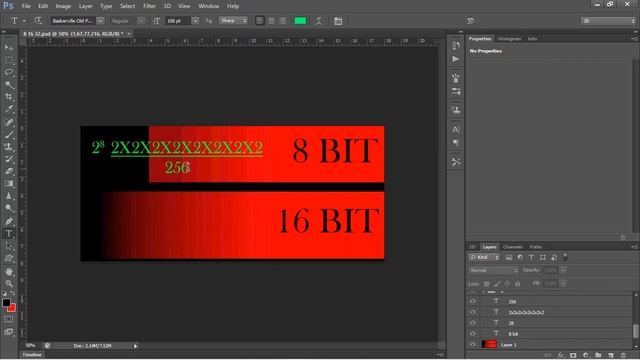Delete layer trash icon

(623, 356)
